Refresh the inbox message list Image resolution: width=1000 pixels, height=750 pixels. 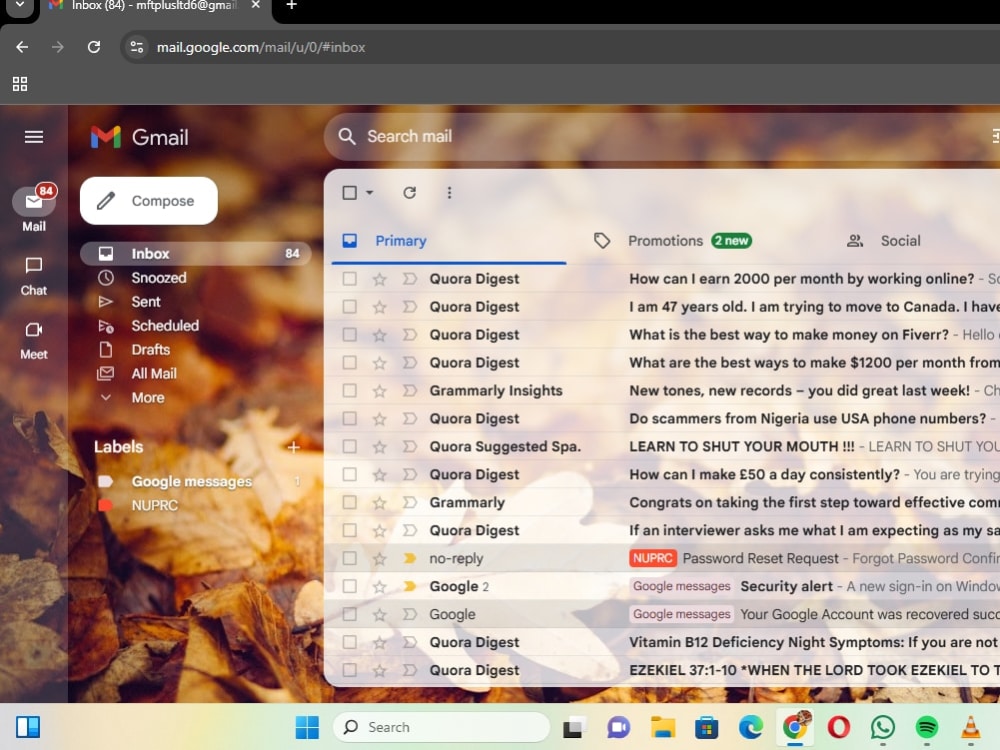point(409,193)
